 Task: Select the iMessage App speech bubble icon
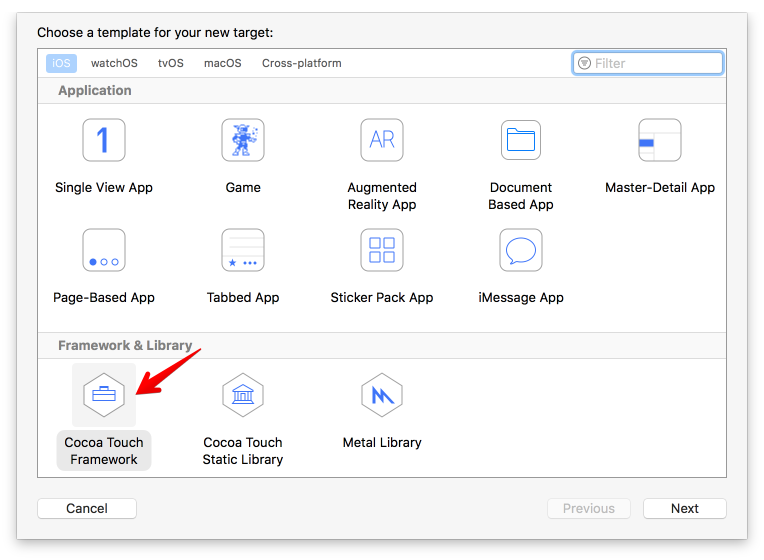coord(520,250)
